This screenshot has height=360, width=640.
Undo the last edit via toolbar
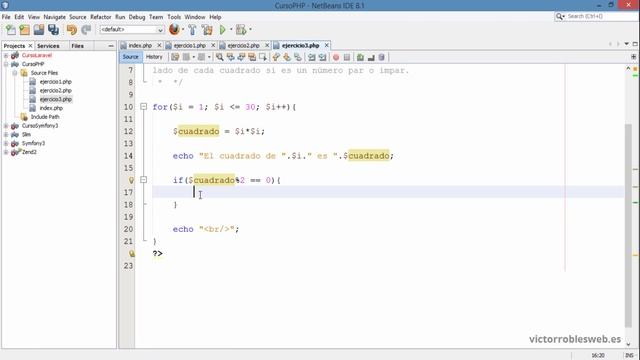[72, 30]
